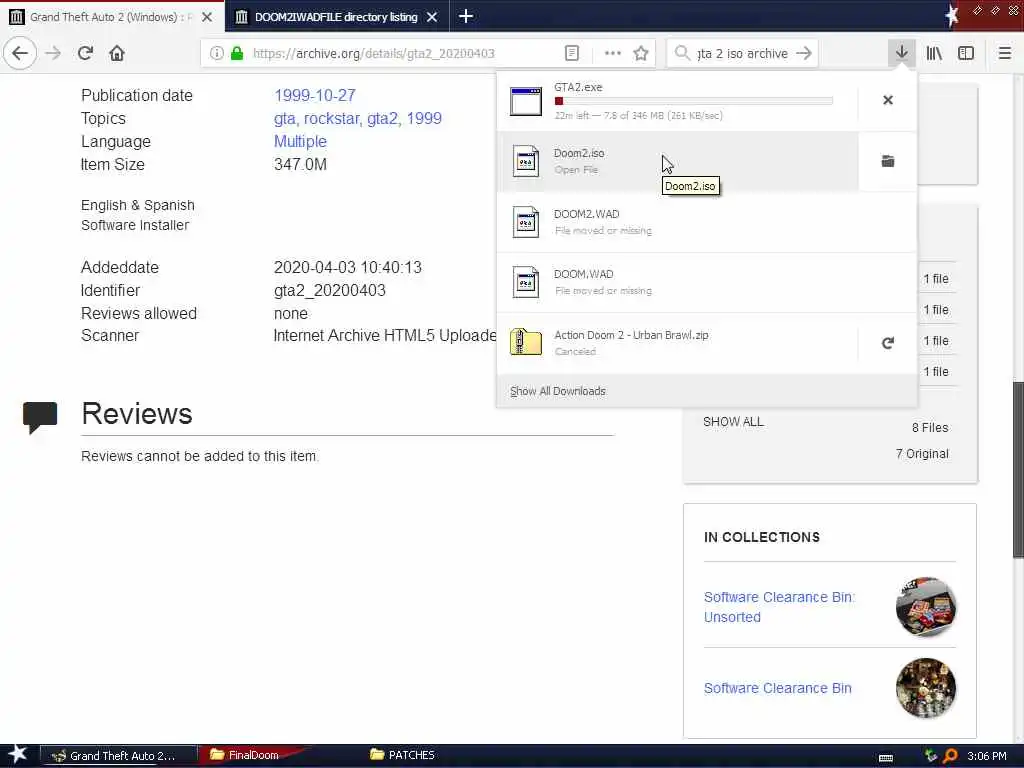Open the FinalDoom taskbar folder

point(247,756)
